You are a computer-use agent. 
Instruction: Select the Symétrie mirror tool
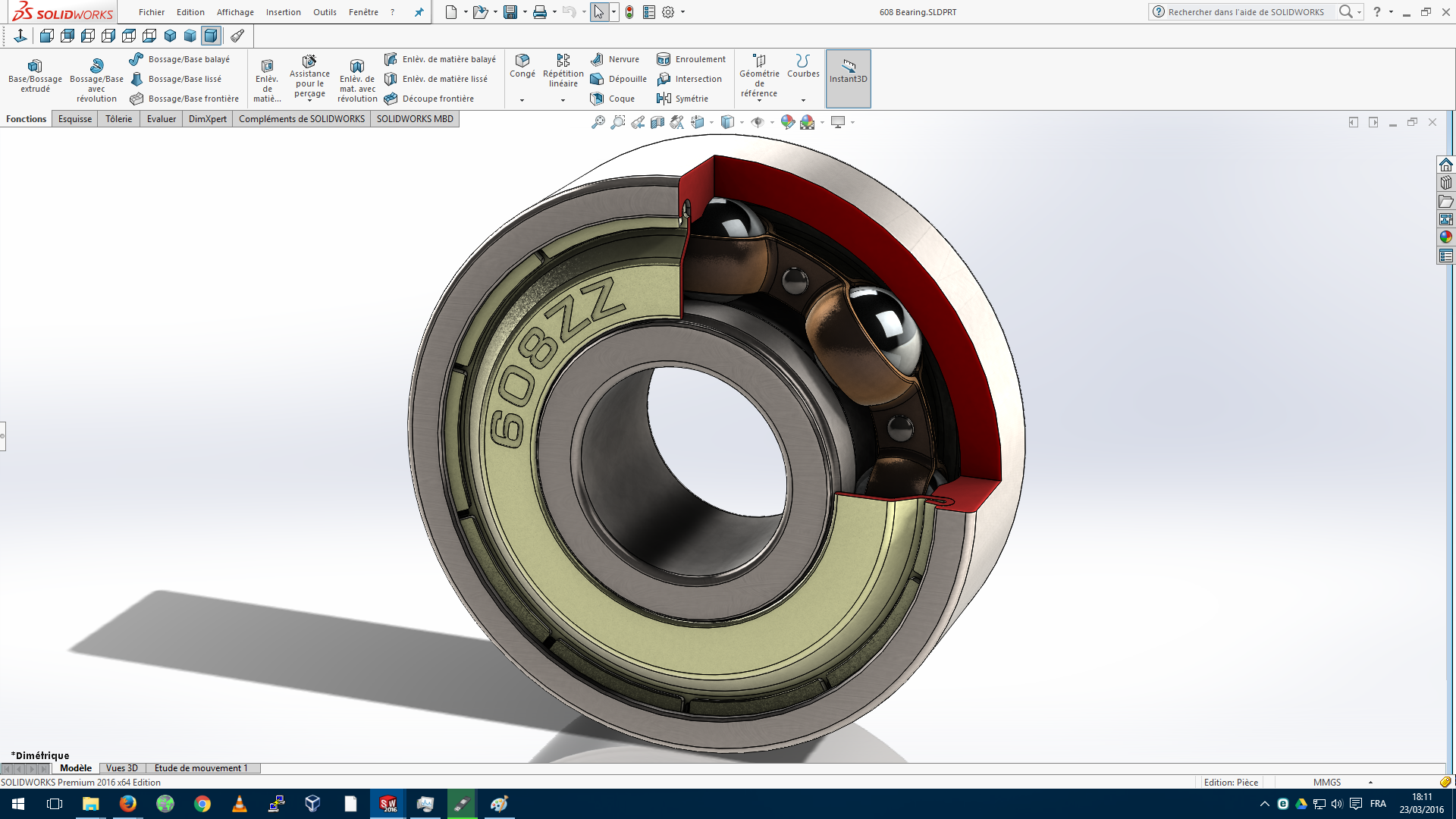click(x=682, y=99)
